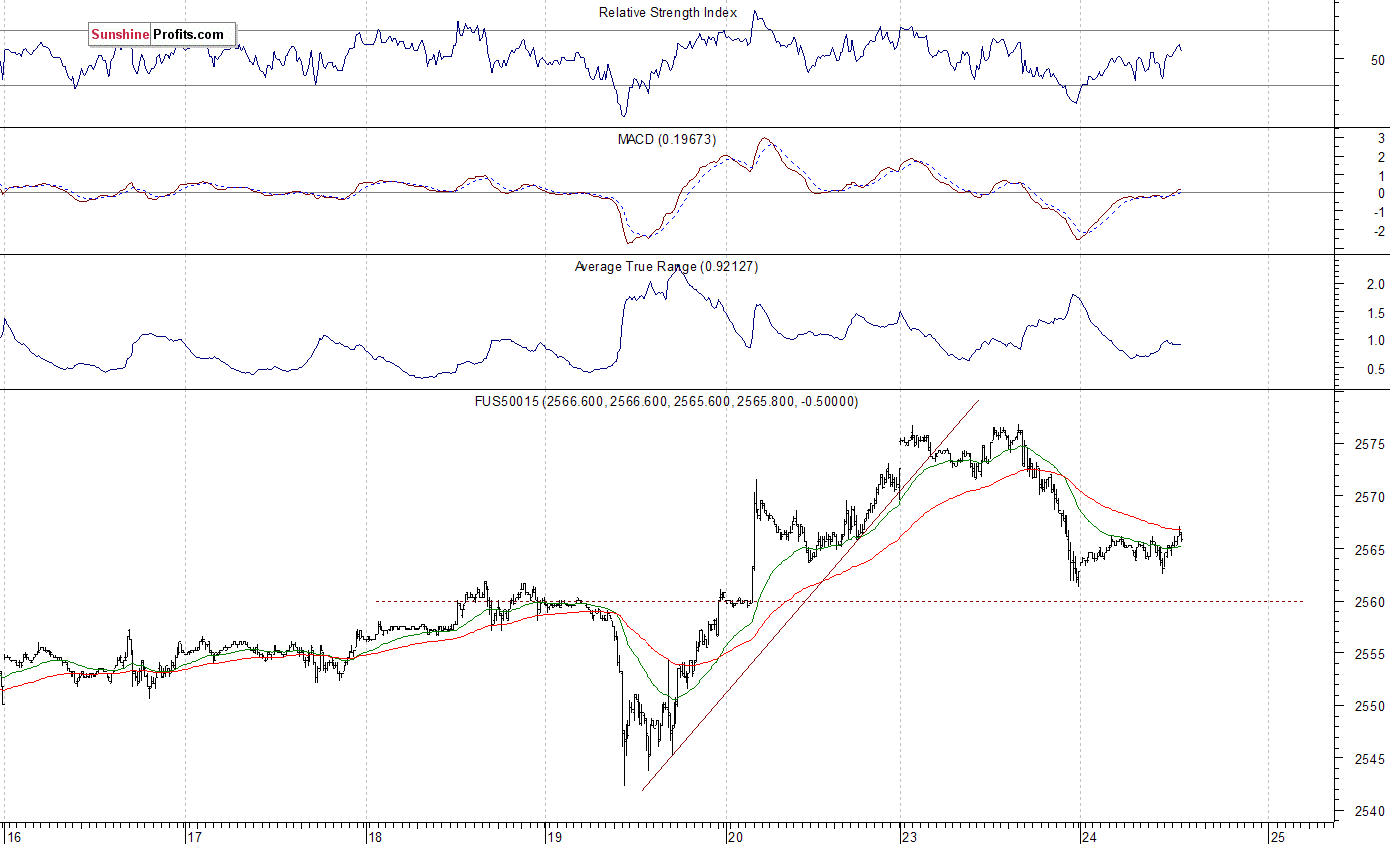Click the 2575 price axis label
The height and width of the screenshot is (844, 1390).
pyautogui.click(x=1370, y=444)
